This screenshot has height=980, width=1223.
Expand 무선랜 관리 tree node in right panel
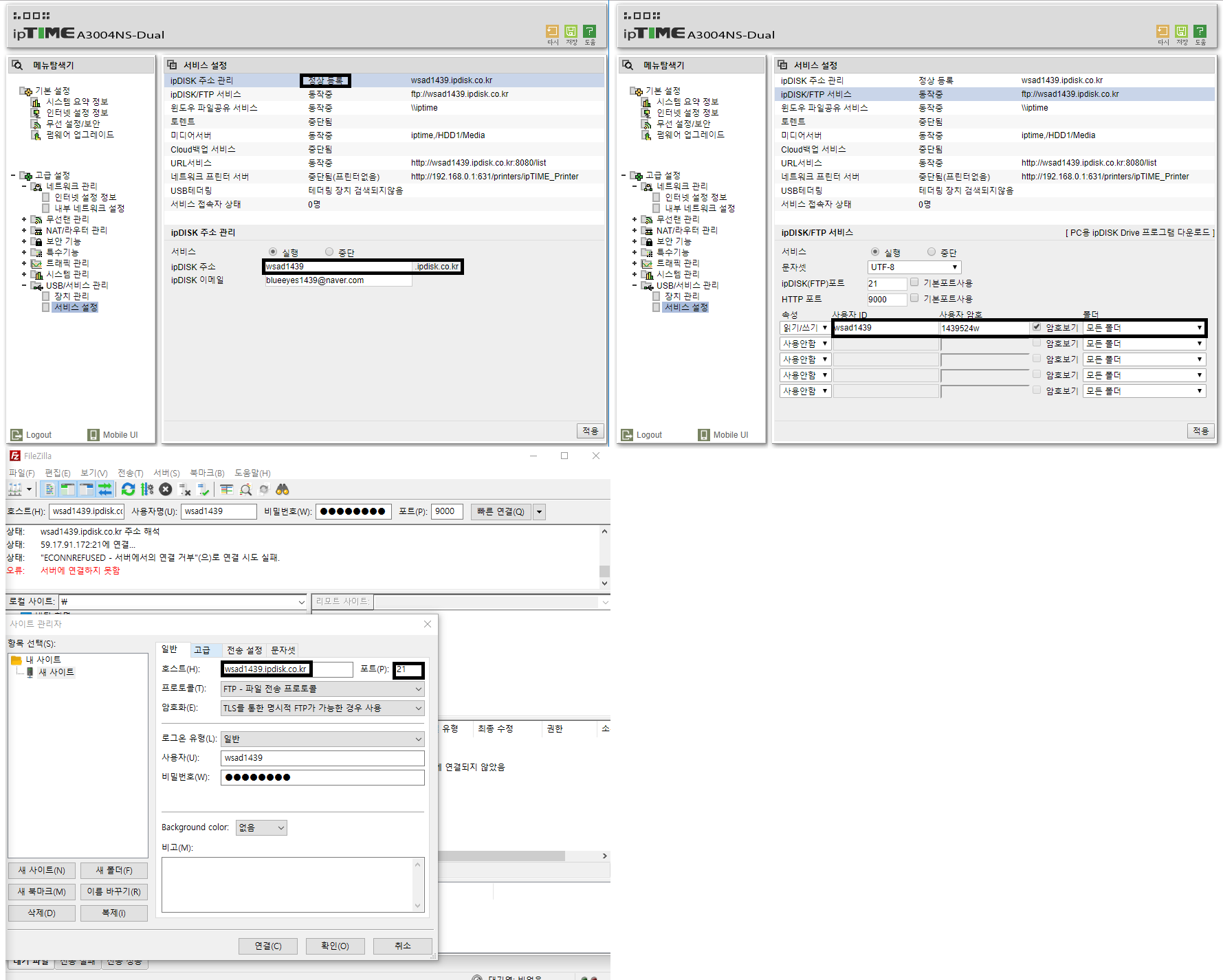click(635, 219)
